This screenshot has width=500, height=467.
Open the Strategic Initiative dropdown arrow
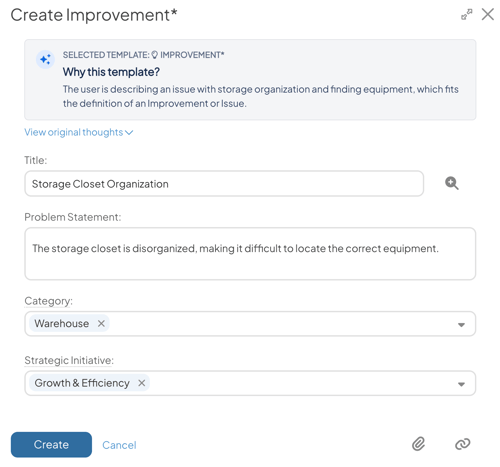[461, 384]
